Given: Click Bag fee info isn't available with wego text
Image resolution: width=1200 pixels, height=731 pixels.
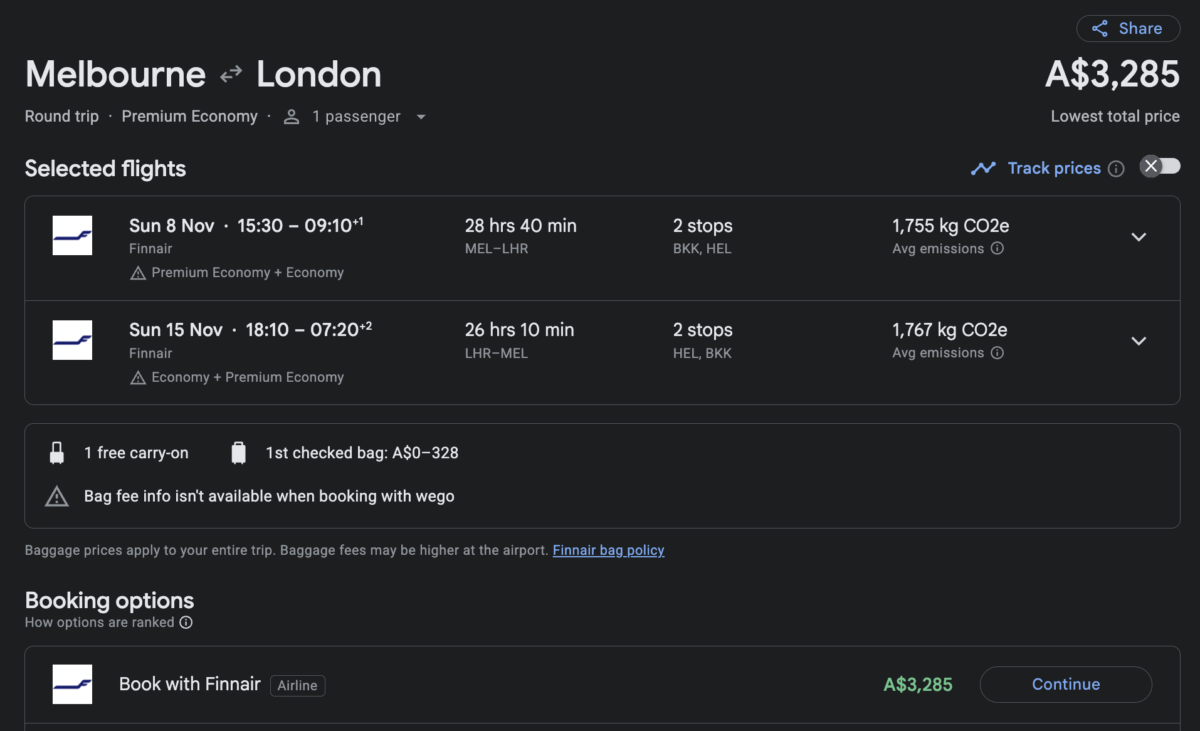Looking at the screenshot, I should point(269,496).
